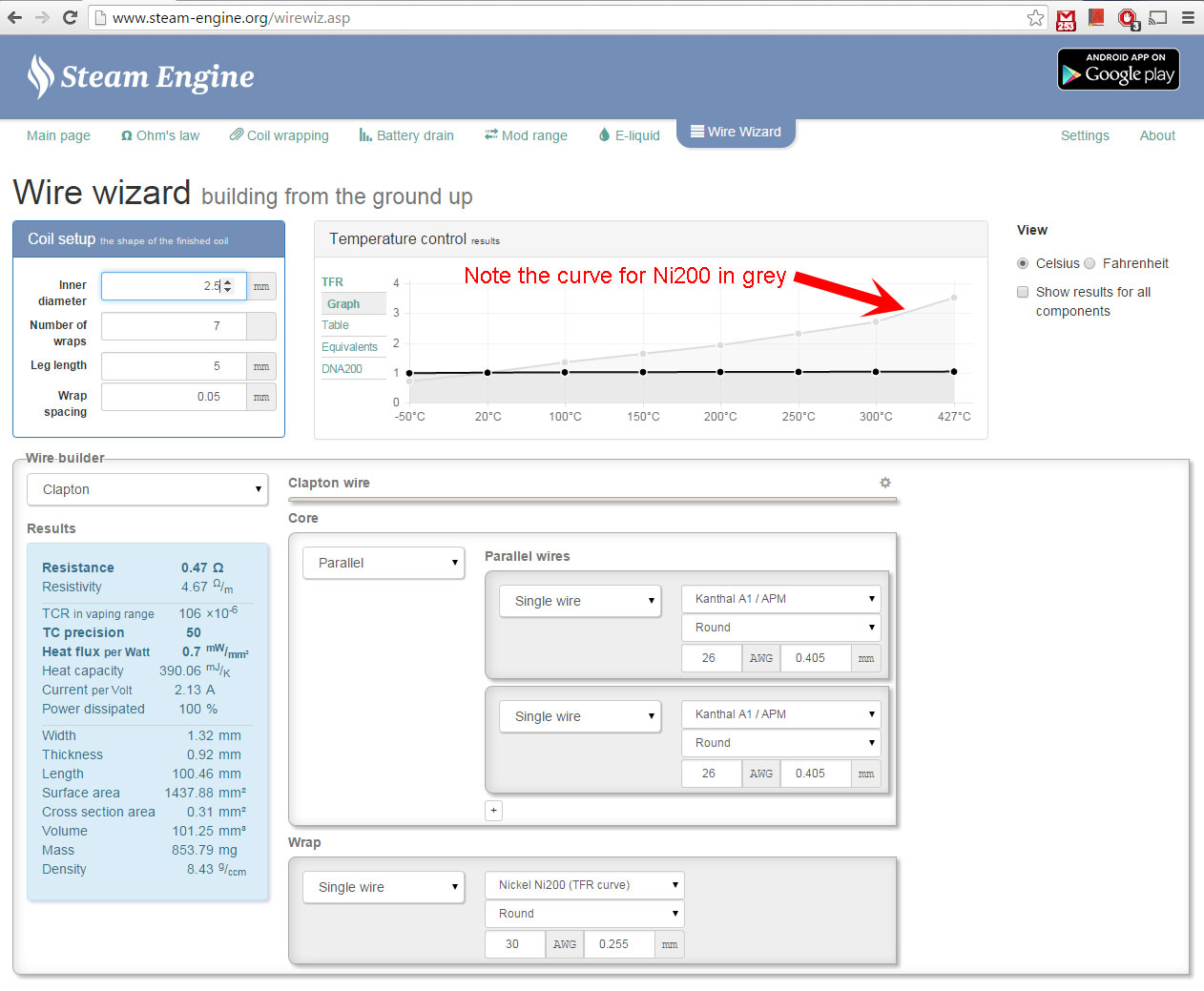
Task: Open the Parallel core type dropdown
Action: (384, 563)
